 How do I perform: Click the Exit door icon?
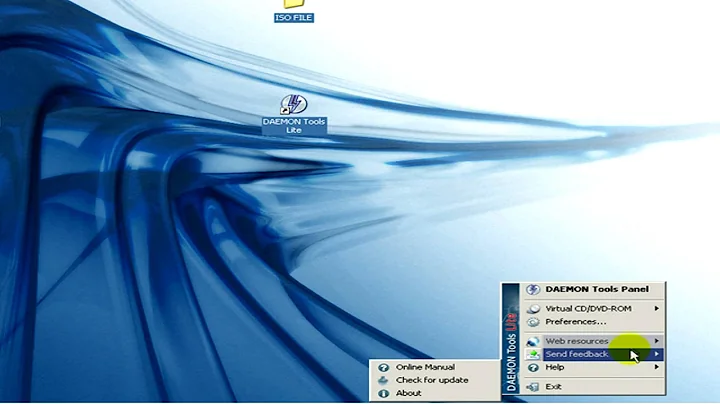[533, 387]
